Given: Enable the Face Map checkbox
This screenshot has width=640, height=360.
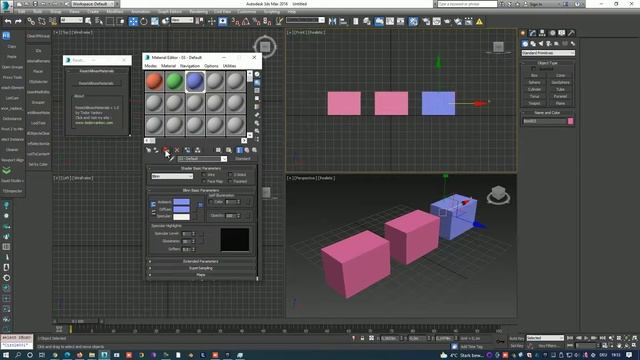Looking at the screenshot, I should click(204, 181).
